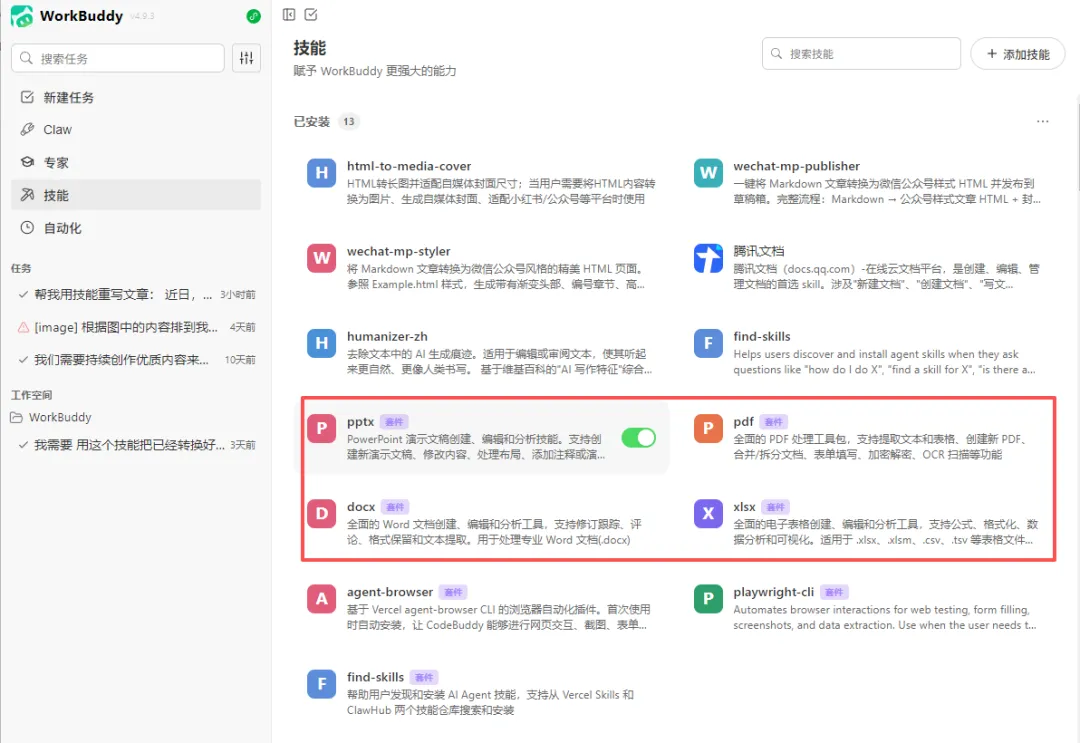The image size is (1080, 743).
Task: Click the wechat-mp-publisher W icon
Action: pos(708,173)
